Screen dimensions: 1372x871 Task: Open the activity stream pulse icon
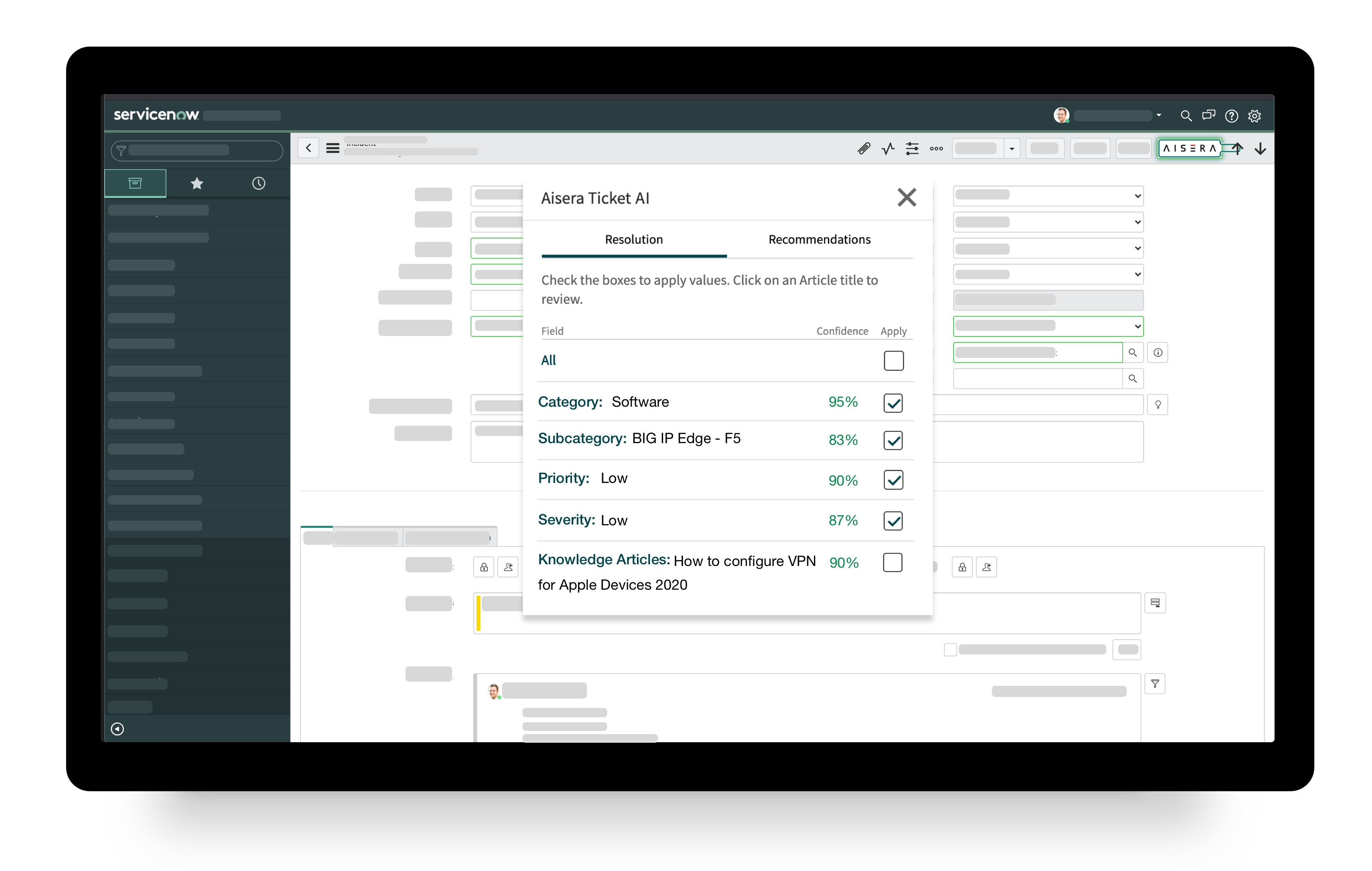point(888,149)
